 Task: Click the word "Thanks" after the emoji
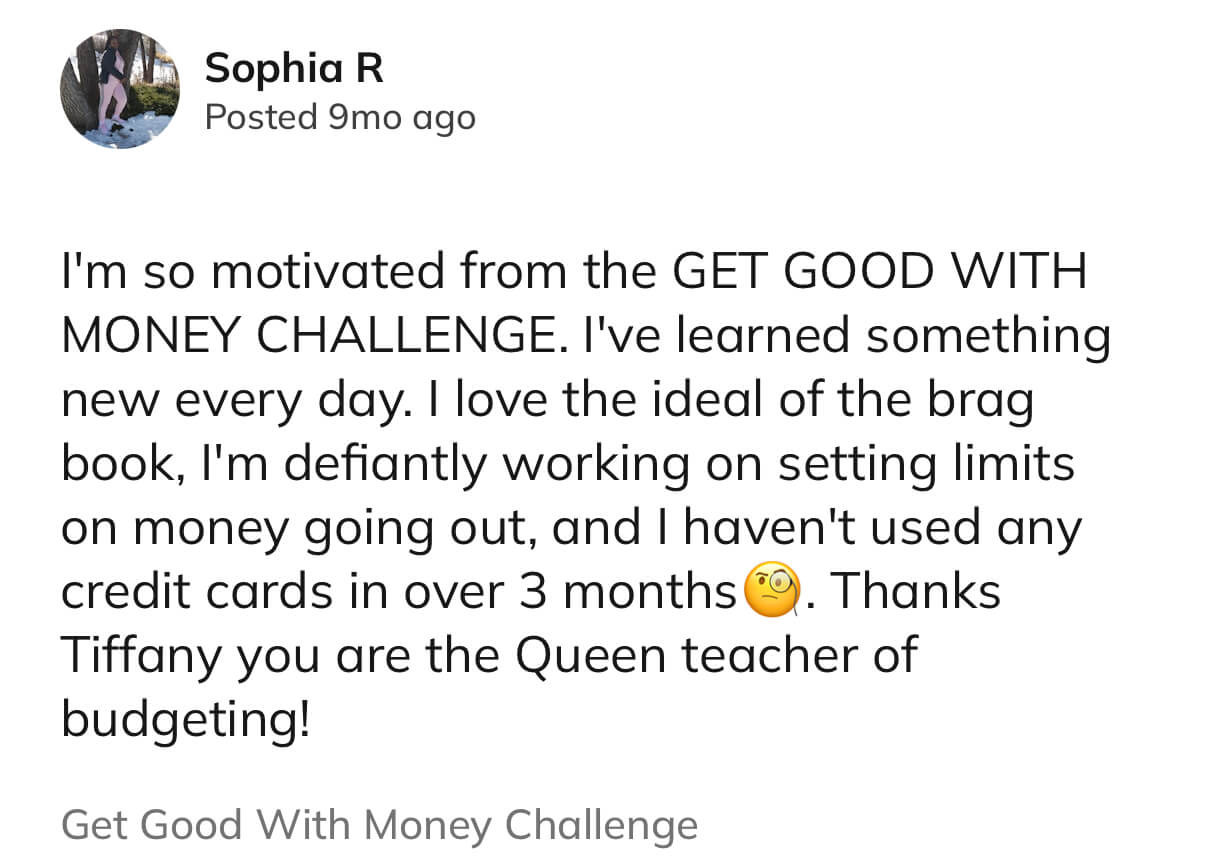pyautogui.click(x=915, y=592)
